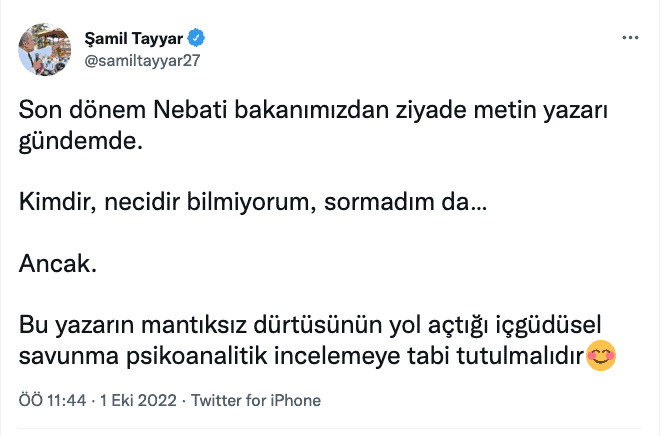663x436 pixels.
Task: Click the ÖÖ 11:44 timestamp
Action: point(53,400)
